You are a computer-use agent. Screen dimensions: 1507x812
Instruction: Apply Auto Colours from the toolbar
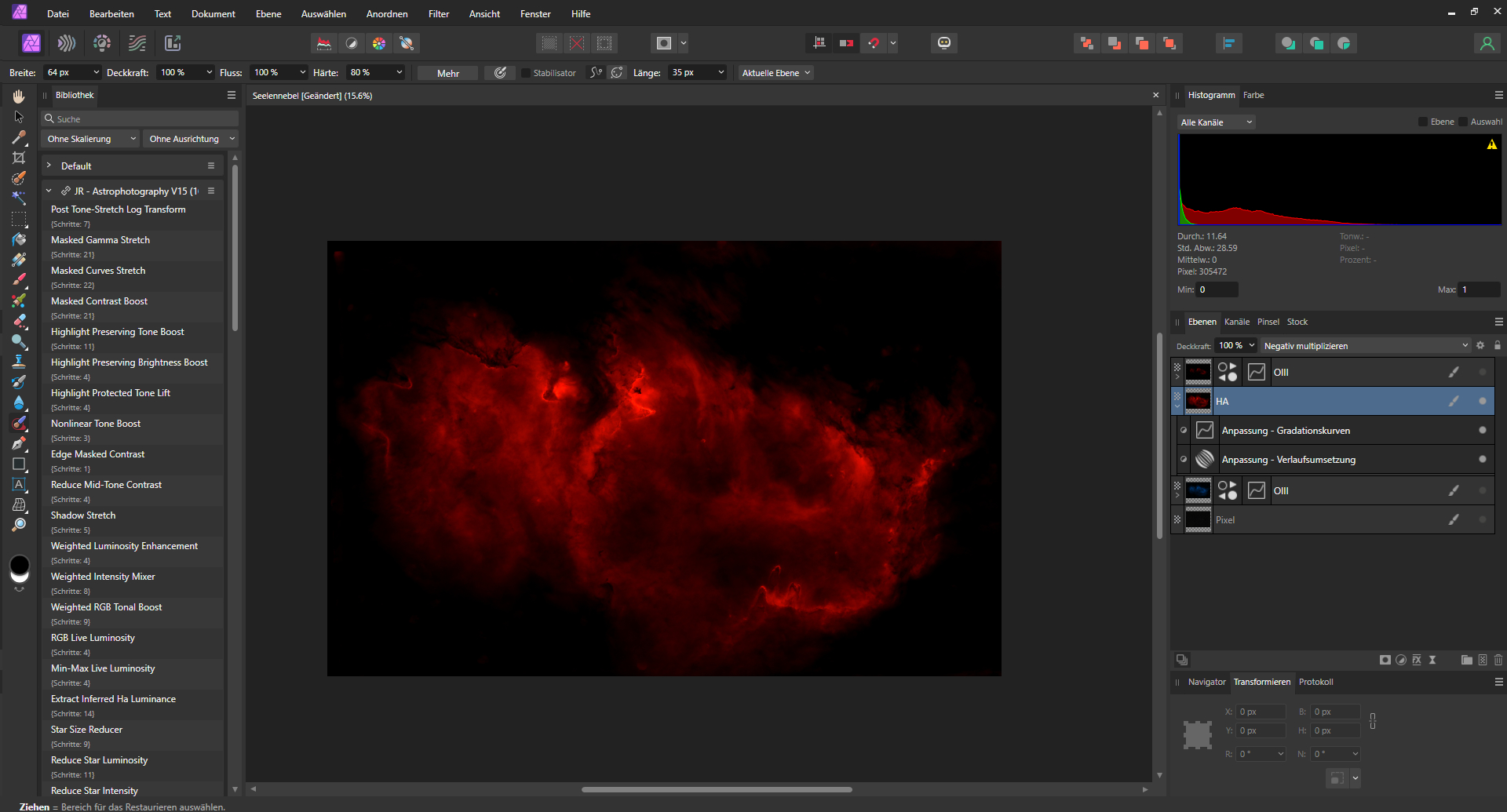coord(379,43)
